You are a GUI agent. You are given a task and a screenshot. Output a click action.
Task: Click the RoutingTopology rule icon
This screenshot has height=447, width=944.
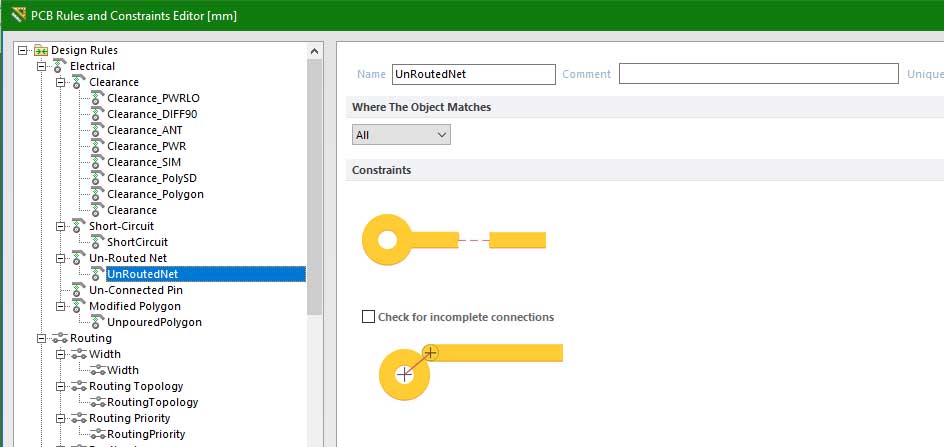click(96, 402)
